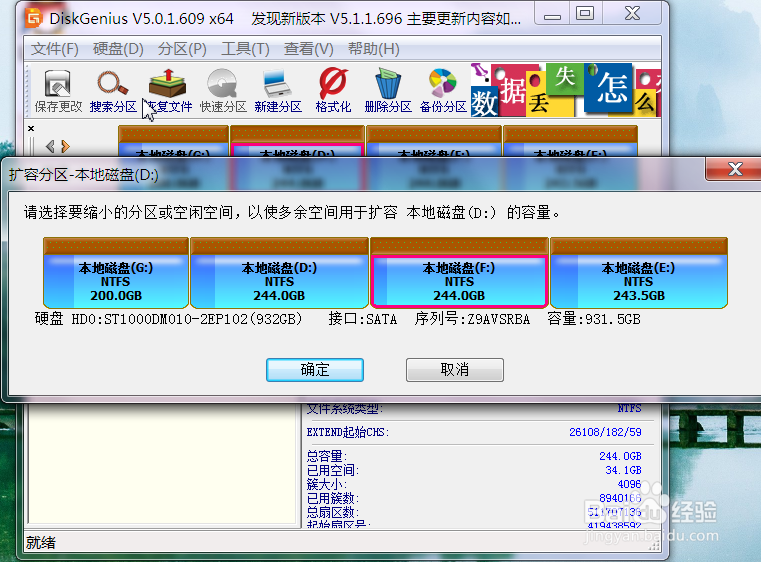The width and height of the screenshot is (761, 562).
Task: Click the Format (格式化) toolbar icon
Action: [333, 91]
